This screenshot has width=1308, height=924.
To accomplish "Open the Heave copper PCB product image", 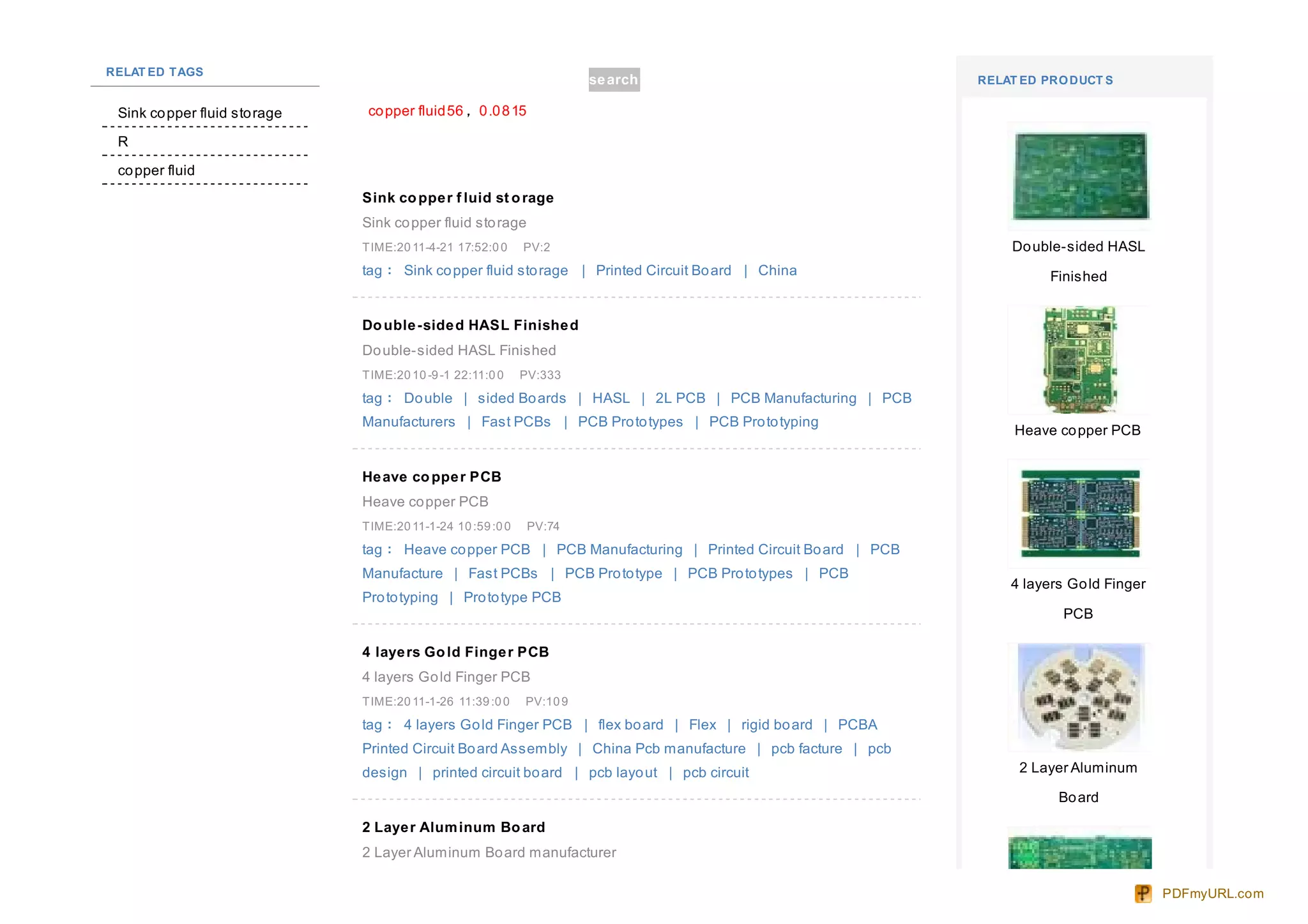I will (1079, 360).
